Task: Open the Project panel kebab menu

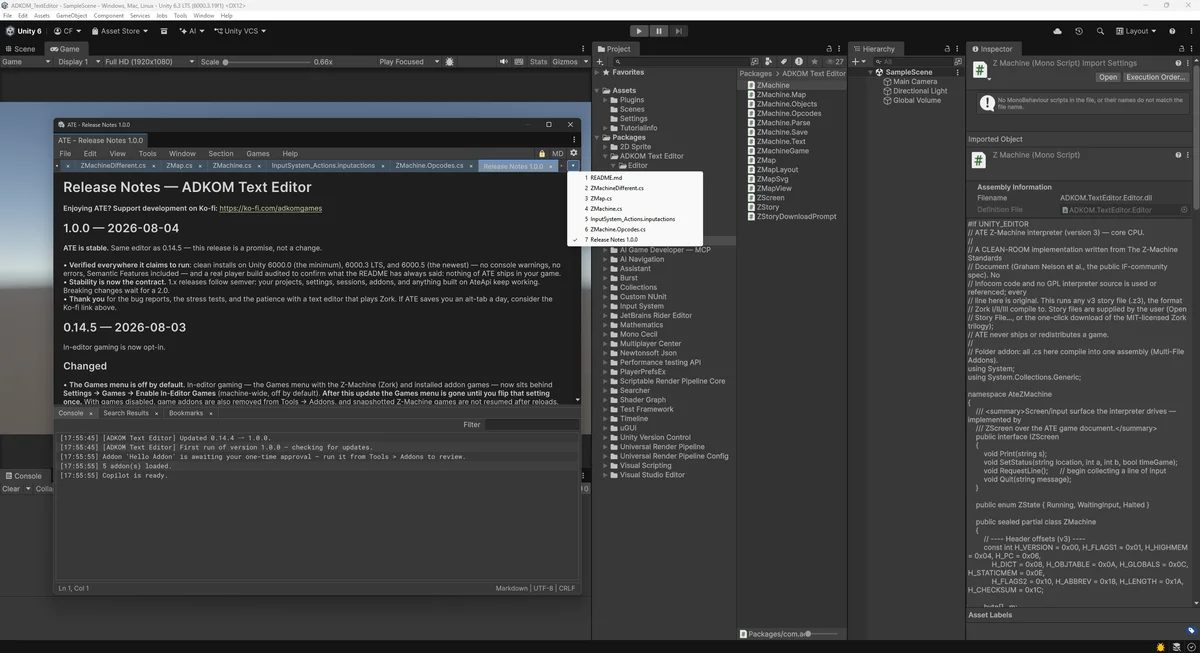Action: coord(840,49)
